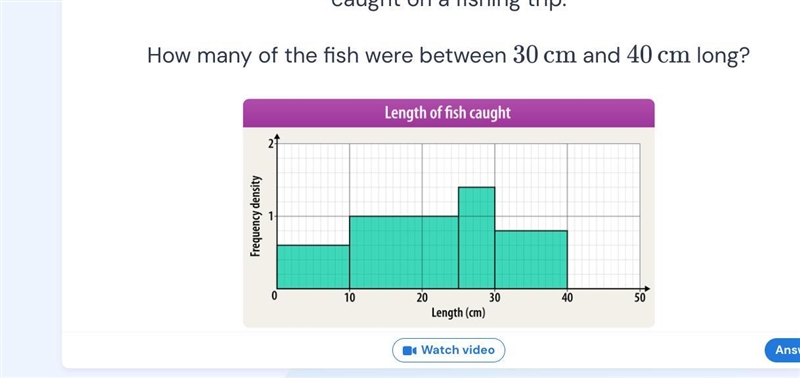Select the 0 to 10 histogram bar
800x378 pixels.
tap(313, 267)
